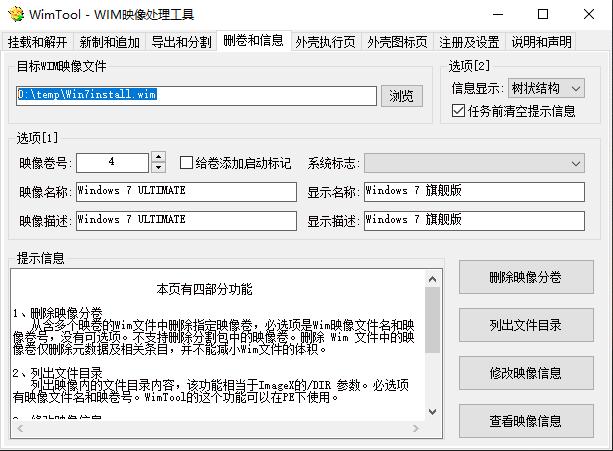View the 说明和声明 tab
This screenshot has width=613, height=451.
point(541,42)
